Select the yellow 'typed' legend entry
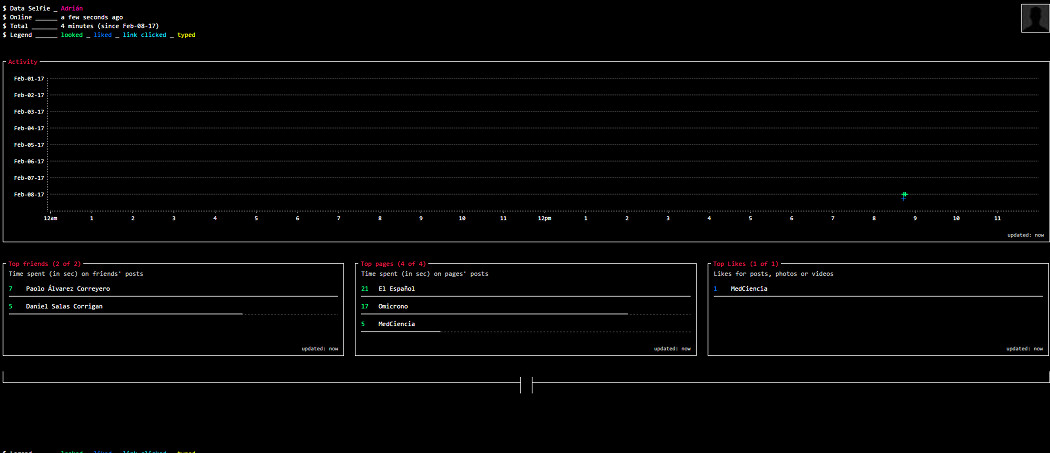 pos(186,34)
